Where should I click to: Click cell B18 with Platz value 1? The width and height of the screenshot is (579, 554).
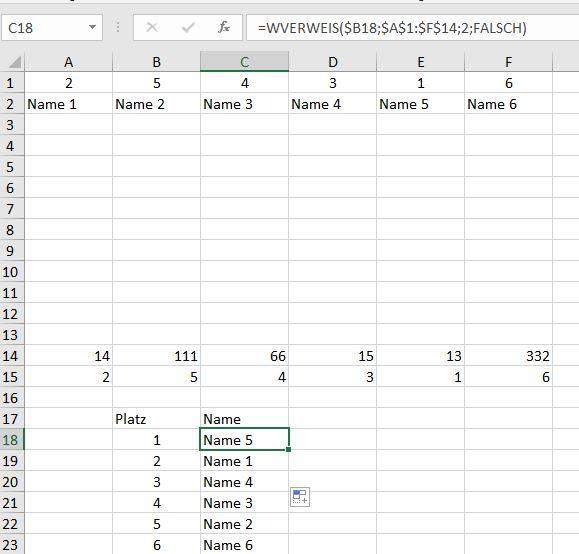pyautogui.click(x=157, y=440)
